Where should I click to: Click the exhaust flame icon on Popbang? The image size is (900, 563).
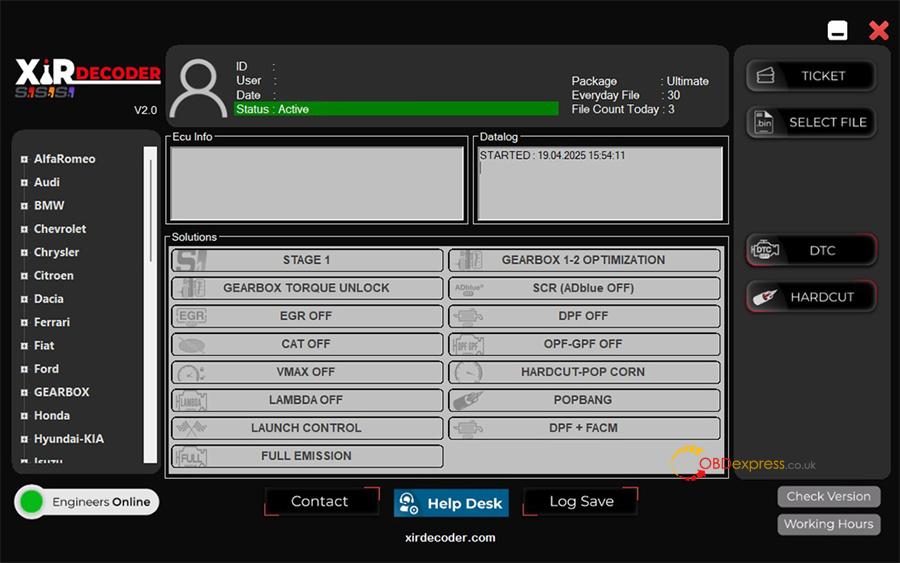coord(468,401)
